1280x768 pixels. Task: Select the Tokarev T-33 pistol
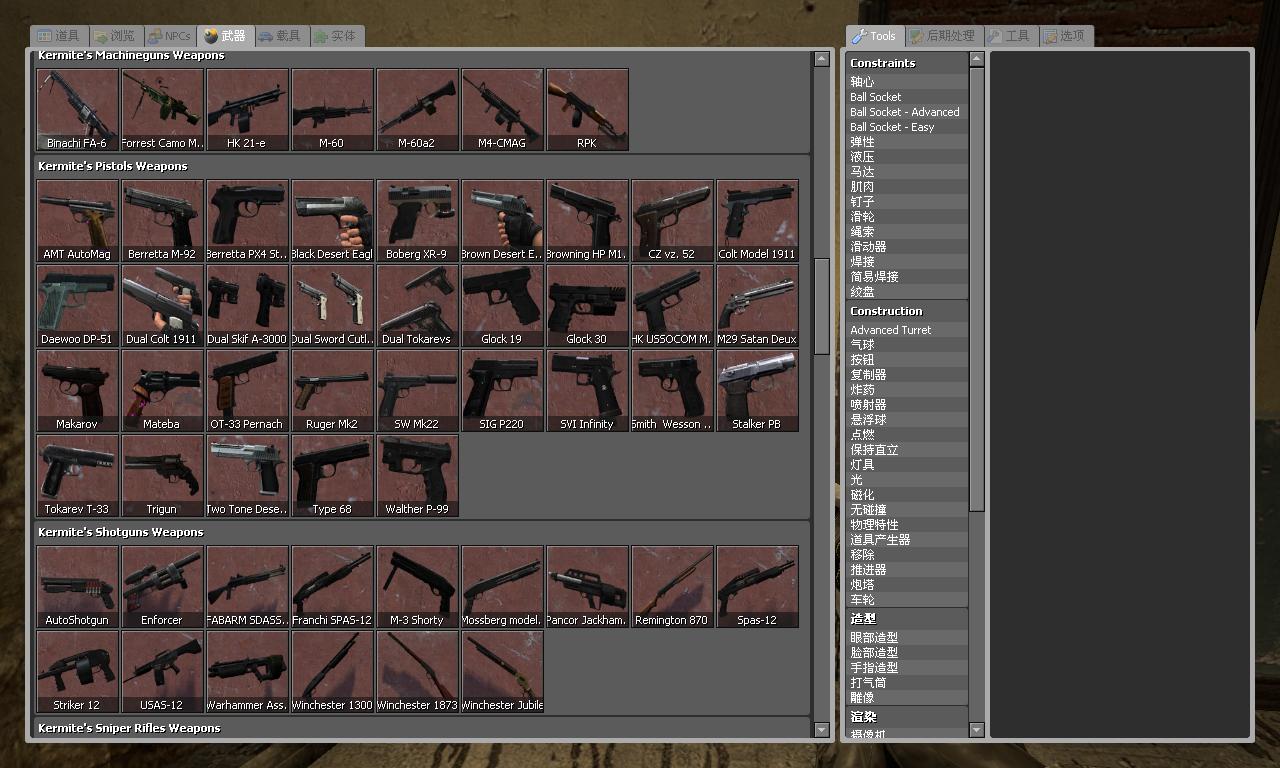(x=77, y=476)
